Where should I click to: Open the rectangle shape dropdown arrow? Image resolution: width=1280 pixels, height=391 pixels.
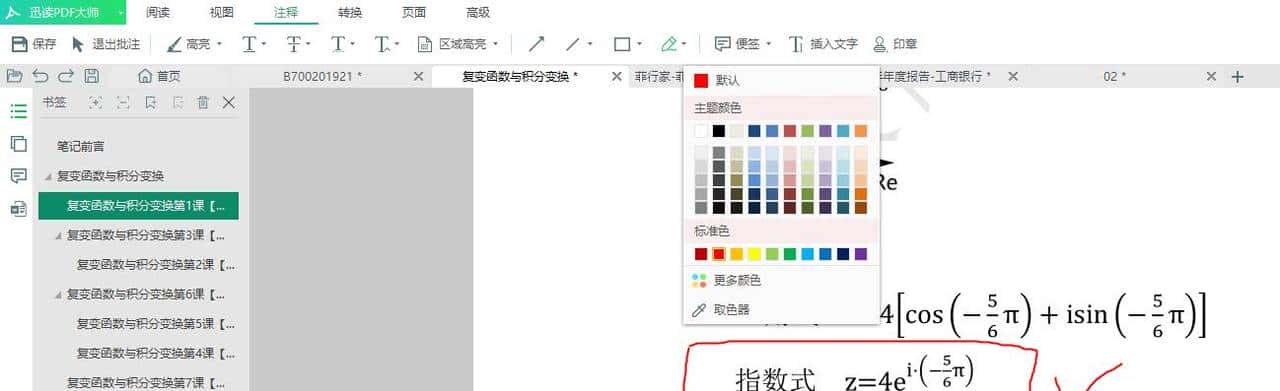[x=639, y=44]
